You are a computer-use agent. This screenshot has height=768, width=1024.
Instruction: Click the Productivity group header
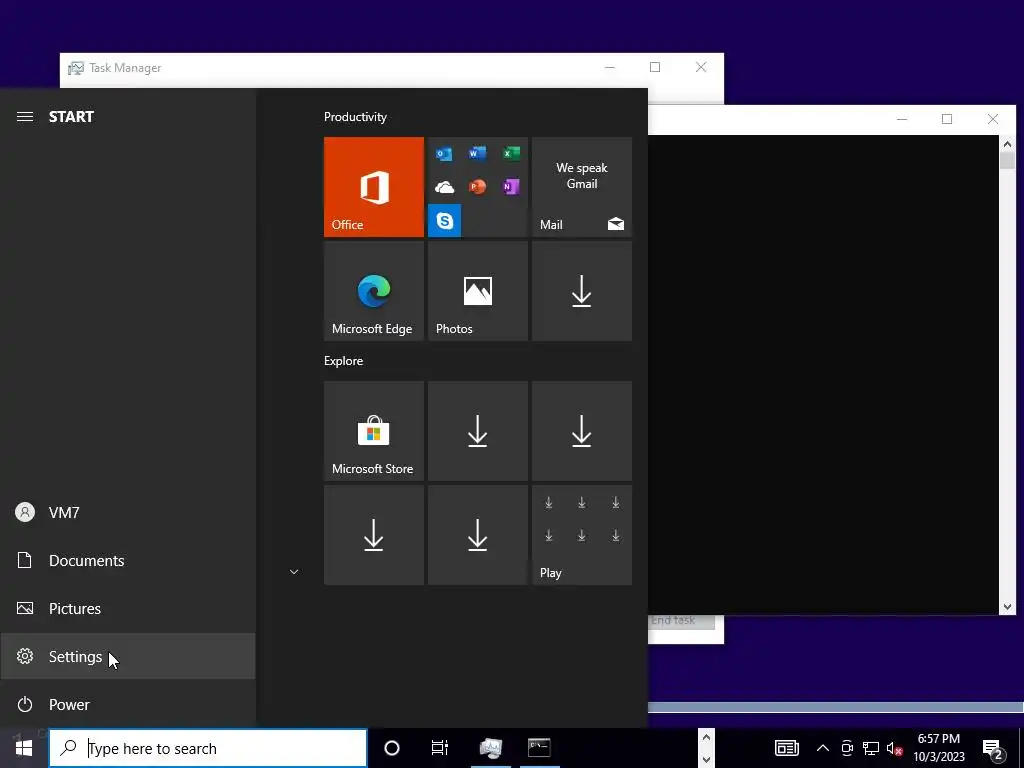[355, 117]
